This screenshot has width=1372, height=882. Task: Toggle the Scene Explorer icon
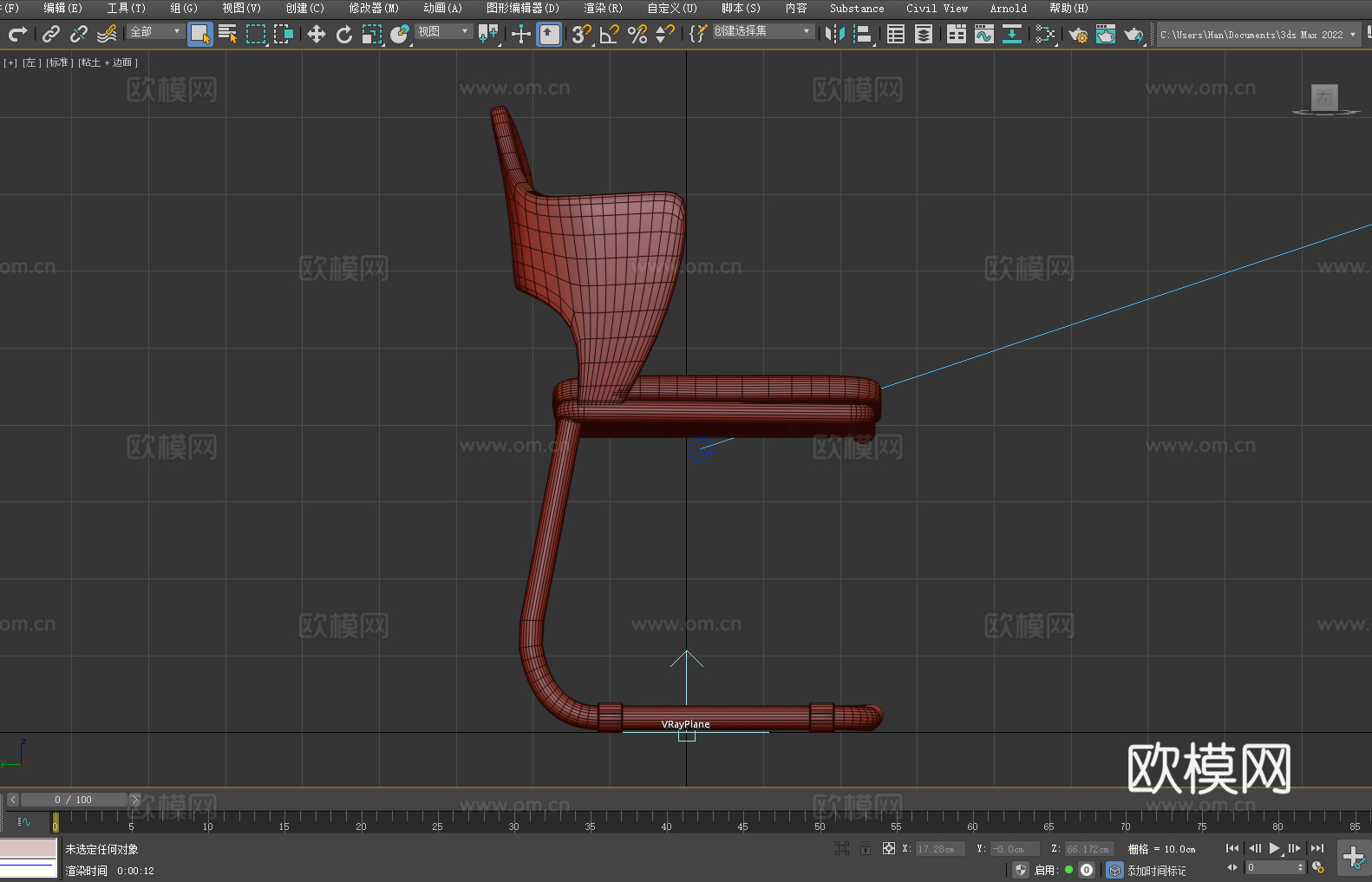tap(896, 34)
